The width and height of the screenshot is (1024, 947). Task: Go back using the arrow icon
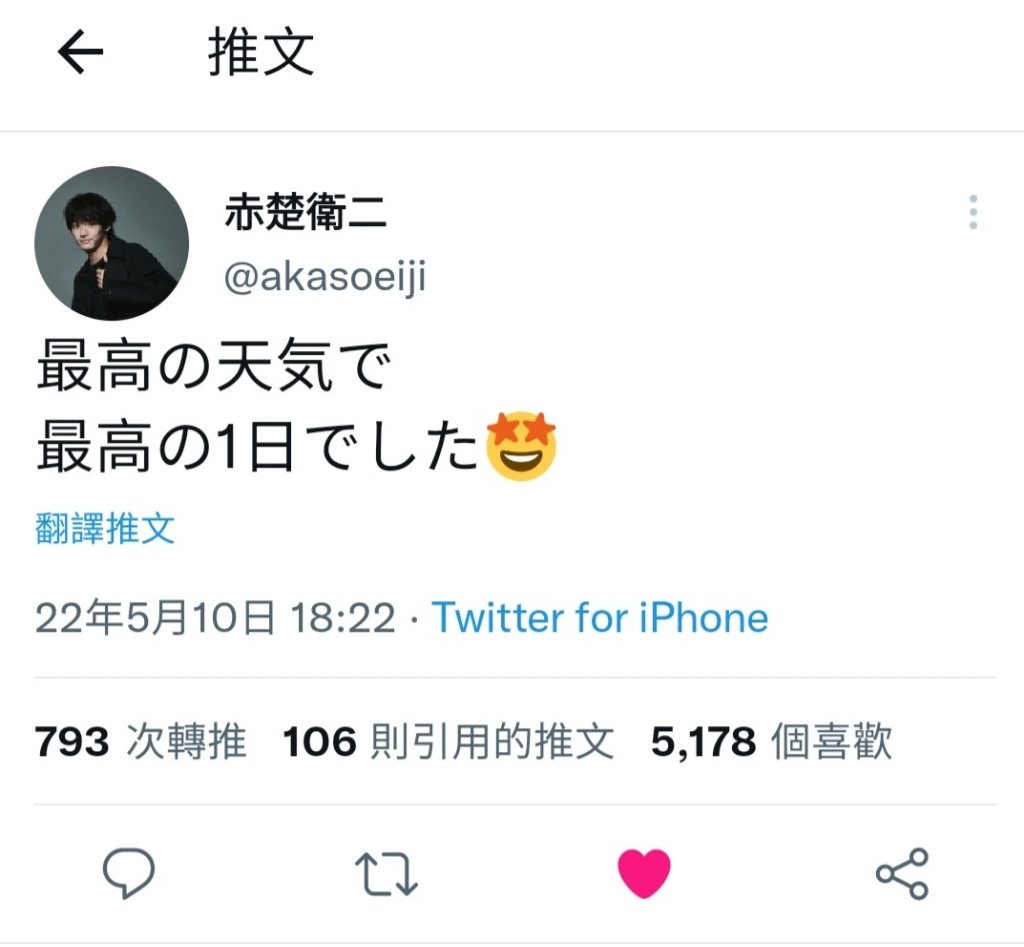point(80,52)
